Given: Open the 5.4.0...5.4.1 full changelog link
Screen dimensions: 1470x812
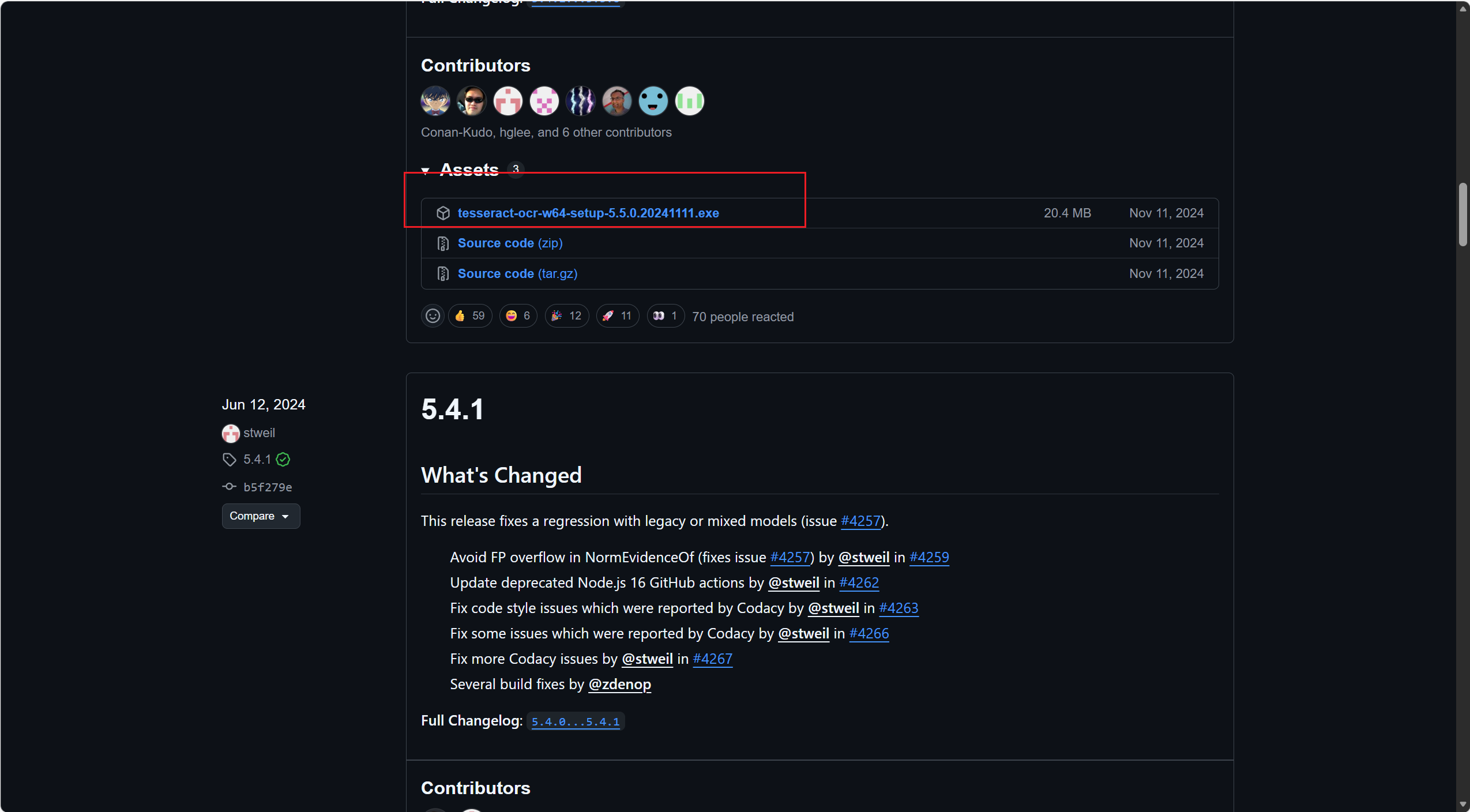Looking at the screenshot, I should pyautogui.click(x=575, y=721).
